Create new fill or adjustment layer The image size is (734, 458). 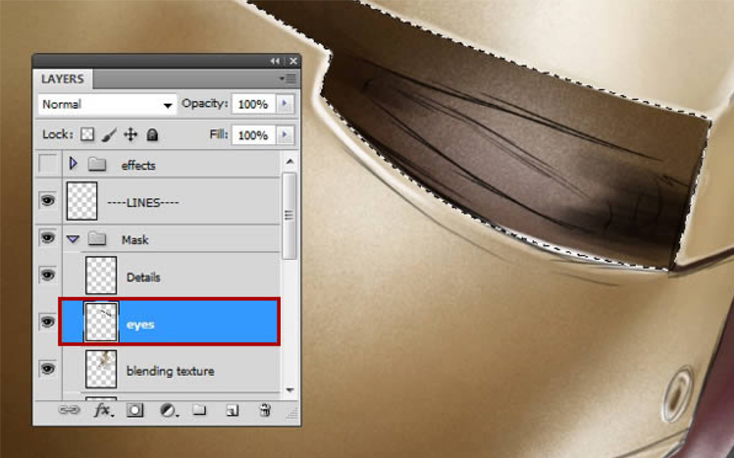click(x=167, y=411)
